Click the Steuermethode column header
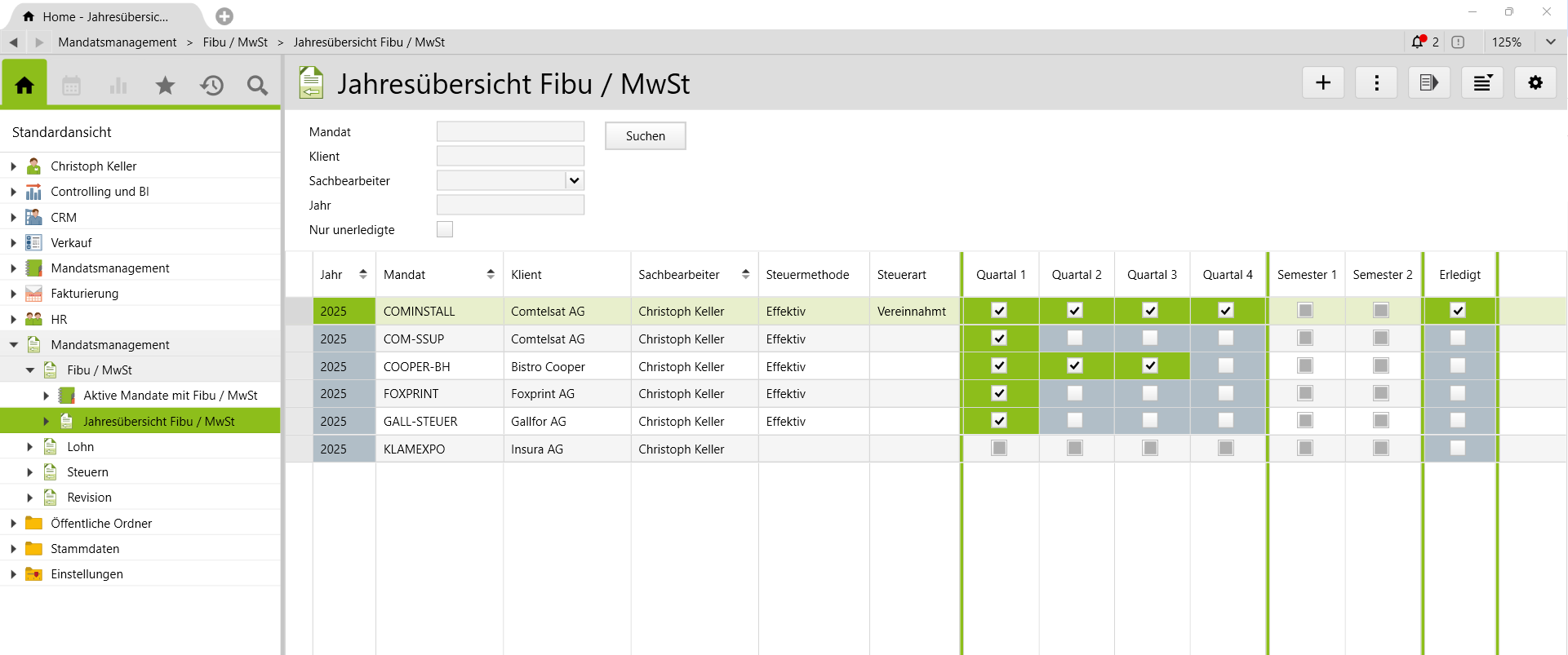Viewport: 1568px width, 655px height. coord(814,275)
